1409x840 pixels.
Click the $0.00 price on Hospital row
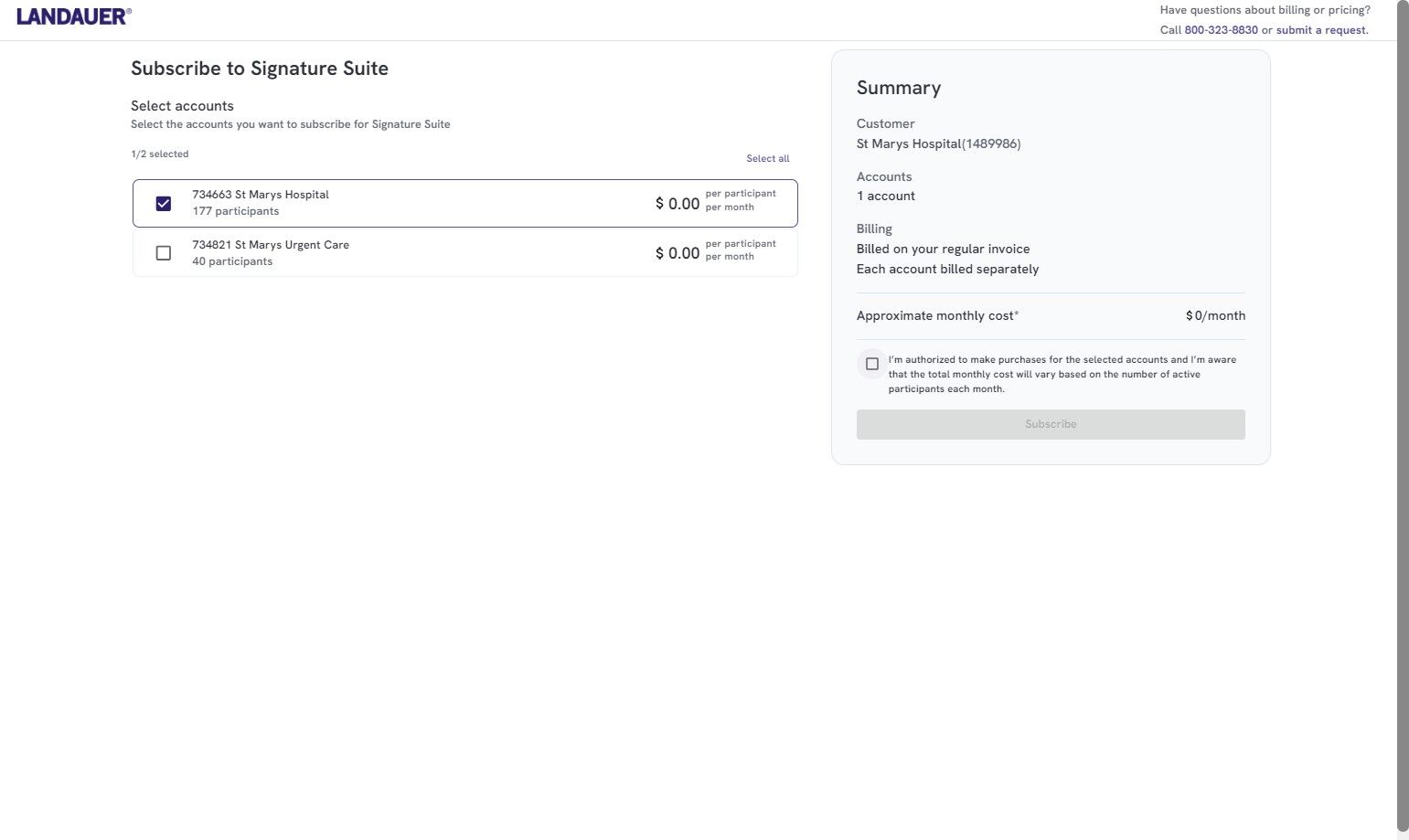point(678,204)
